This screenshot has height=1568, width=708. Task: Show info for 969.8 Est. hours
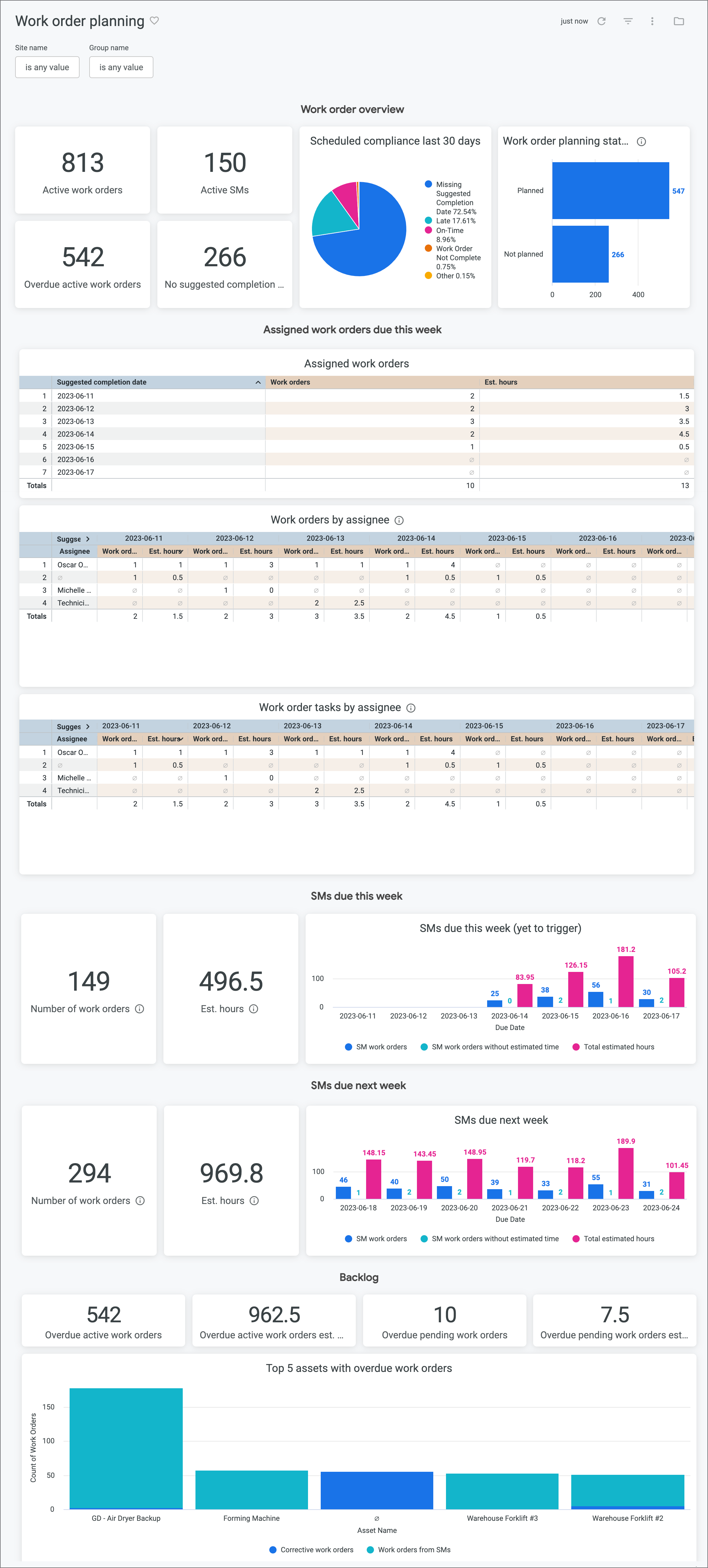pos(254,1200)
